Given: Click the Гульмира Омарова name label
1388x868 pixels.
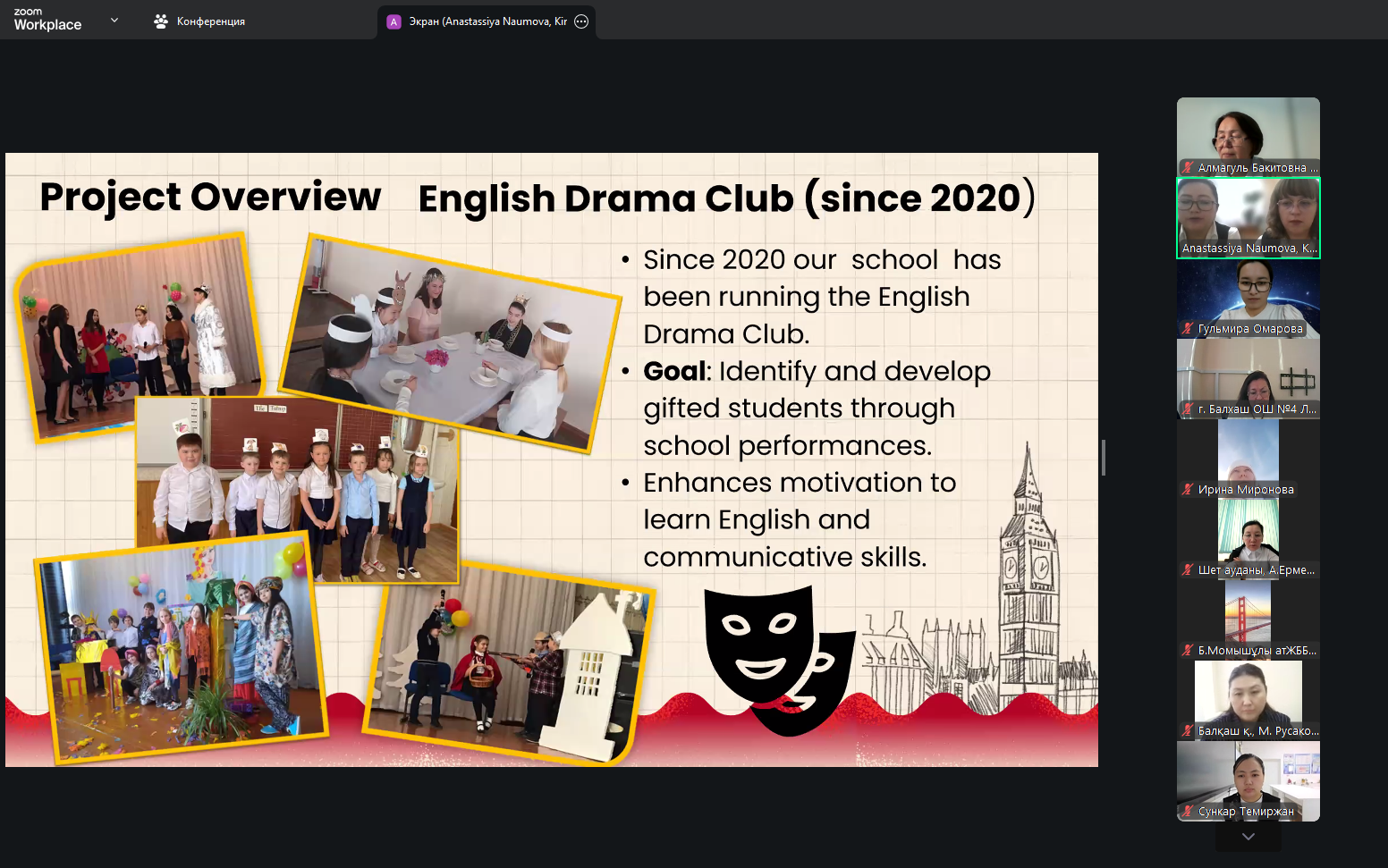Looking at the screenshot, I should [x=1249, y=329].
